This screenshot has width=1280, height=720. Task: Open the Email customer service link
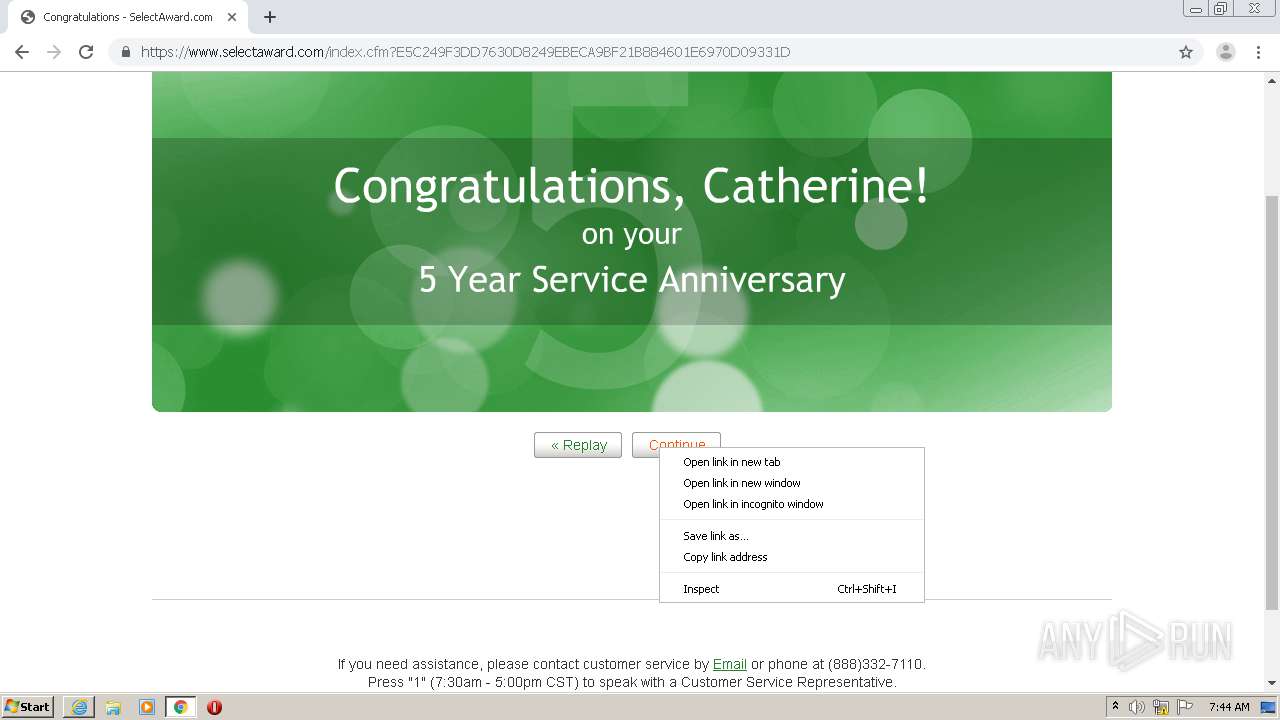pos(729,664)
